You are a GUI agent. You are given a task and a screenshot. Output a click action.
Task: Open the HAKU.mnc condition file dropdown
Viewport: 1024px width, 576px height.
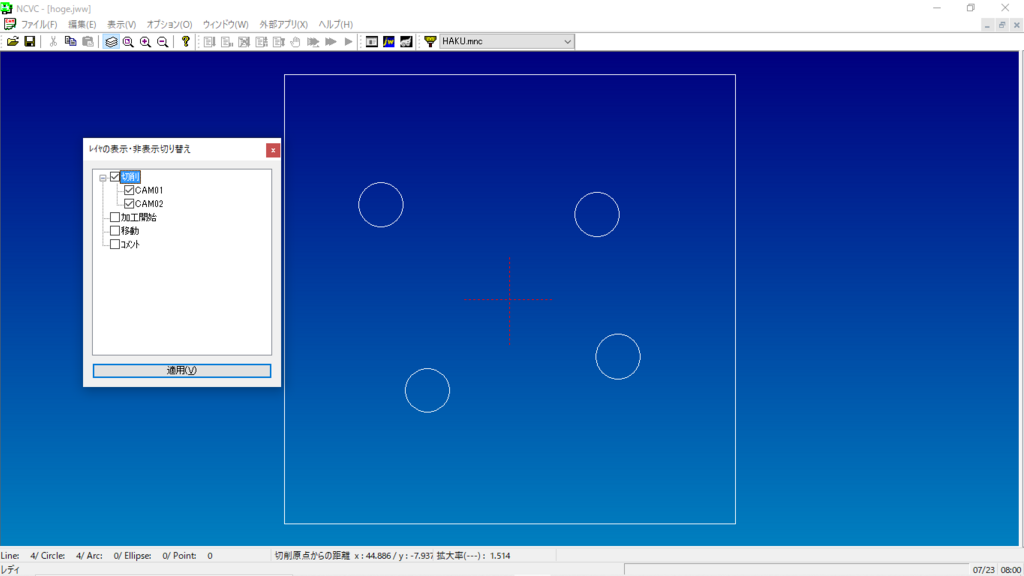(567, 41)
